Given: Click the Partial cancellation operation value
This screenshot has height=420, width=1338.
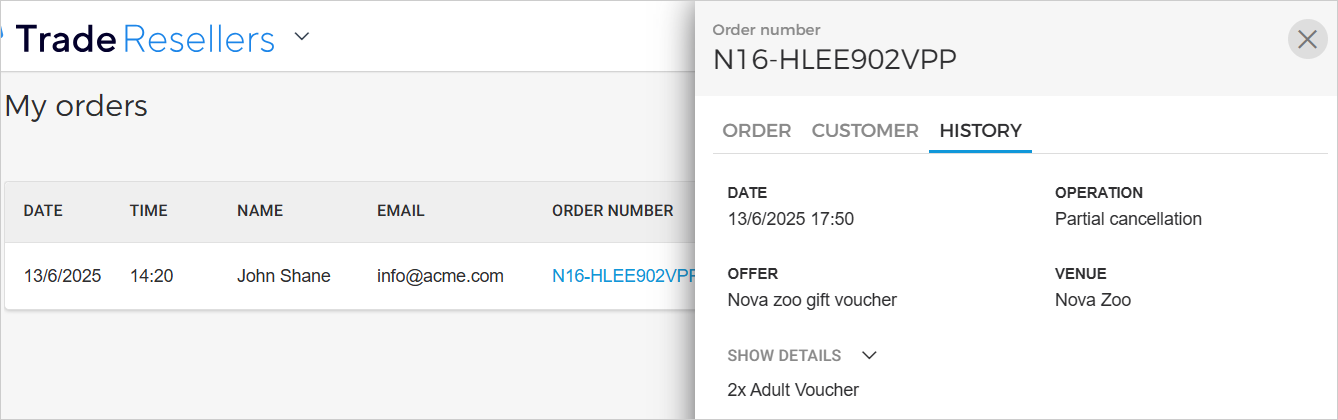Looking at the screenshot, I should tap(1128, 219).
